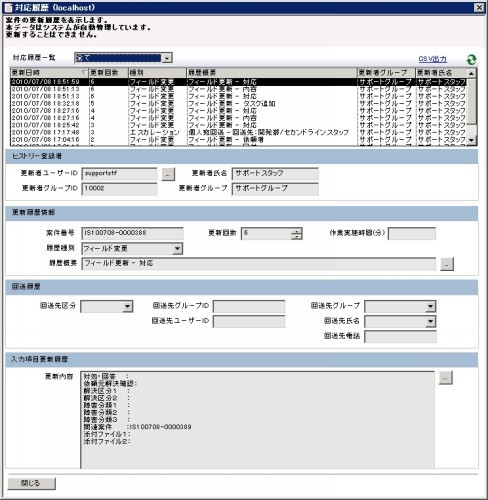
Task: Select the row dated 2010/07/08 18:51:59
Action: 238,82
